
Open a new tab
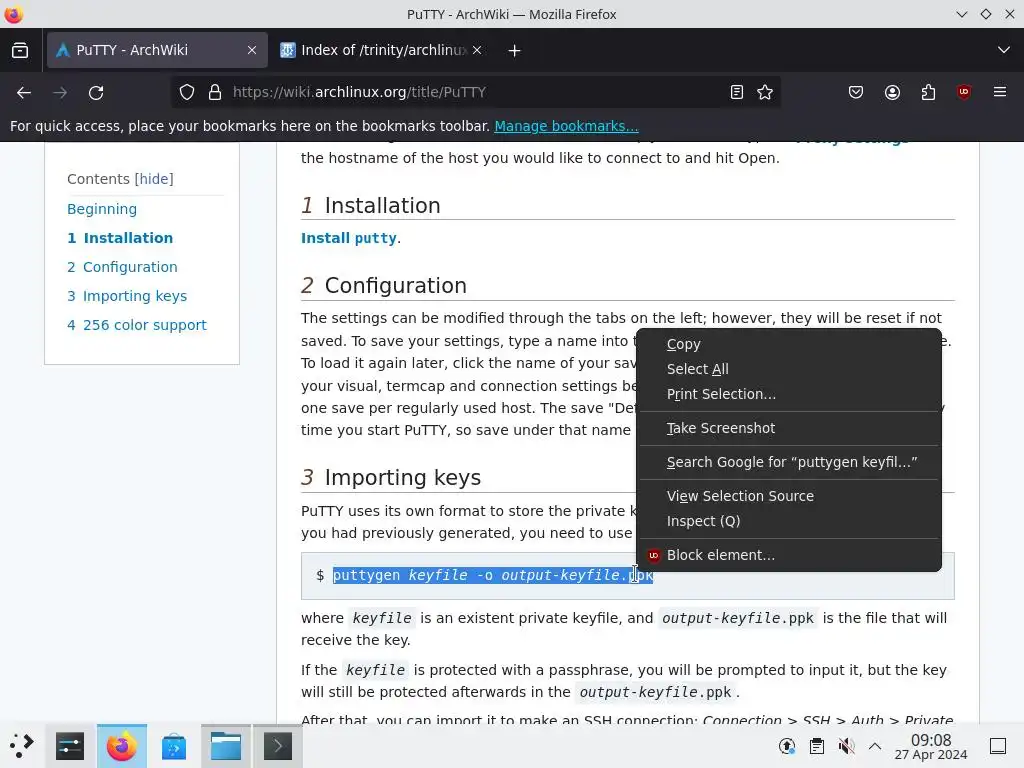(x=514, y=50)
